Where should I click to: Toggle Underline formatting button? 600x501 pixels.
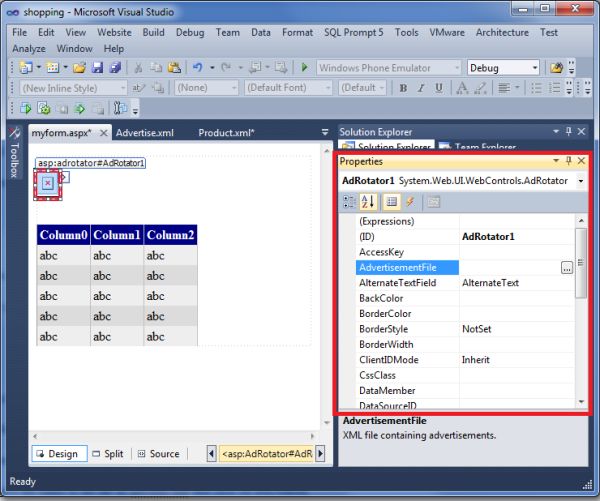point(440,88)
